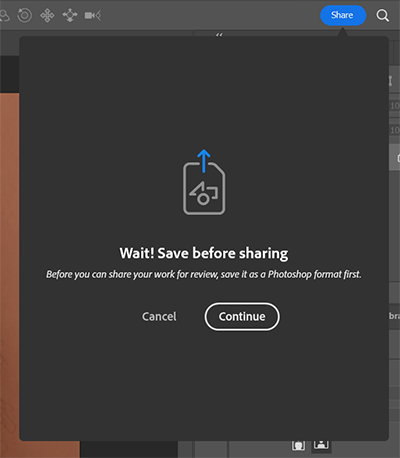The width and height of the screenshot is (400, 458).
Task: Click the upper '10' value field on right edge
Action: point(394,106)
